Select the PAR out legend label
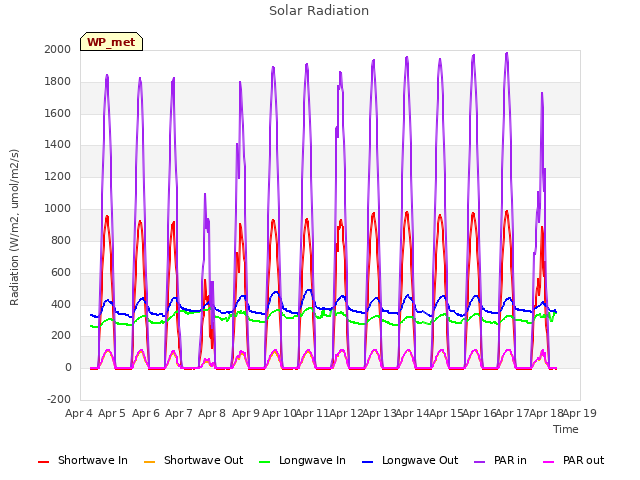 pyautogui.click(x=583, y=460)
